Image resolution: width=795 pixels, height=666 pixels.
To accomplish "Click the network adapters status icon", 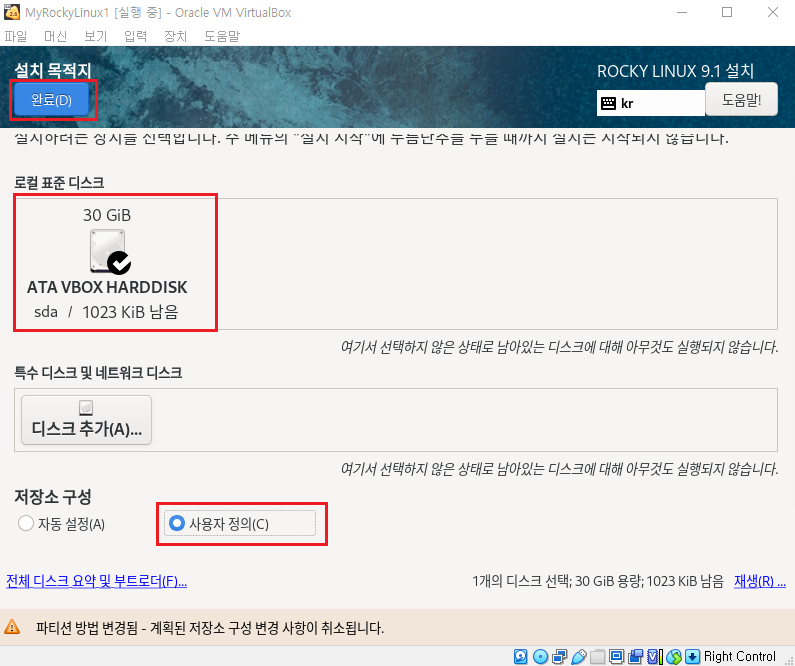I will (560, 656).
